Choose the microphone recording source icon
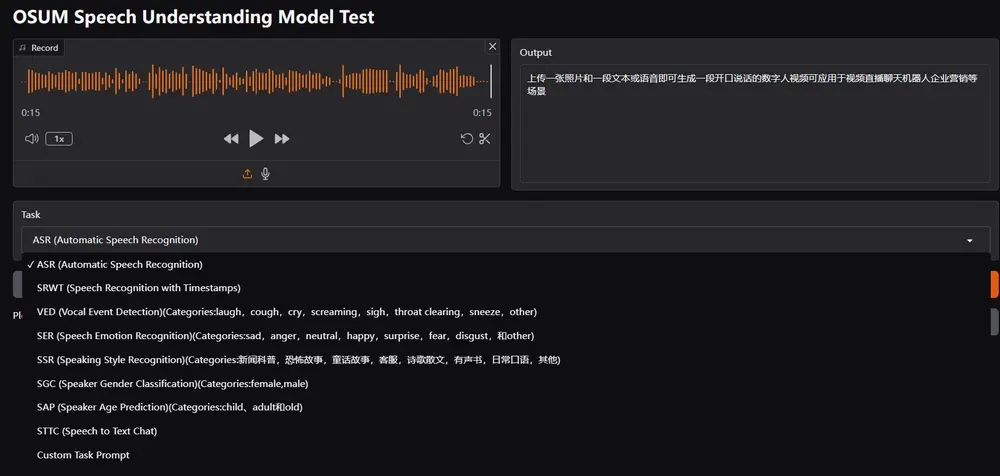 [265, 174]
